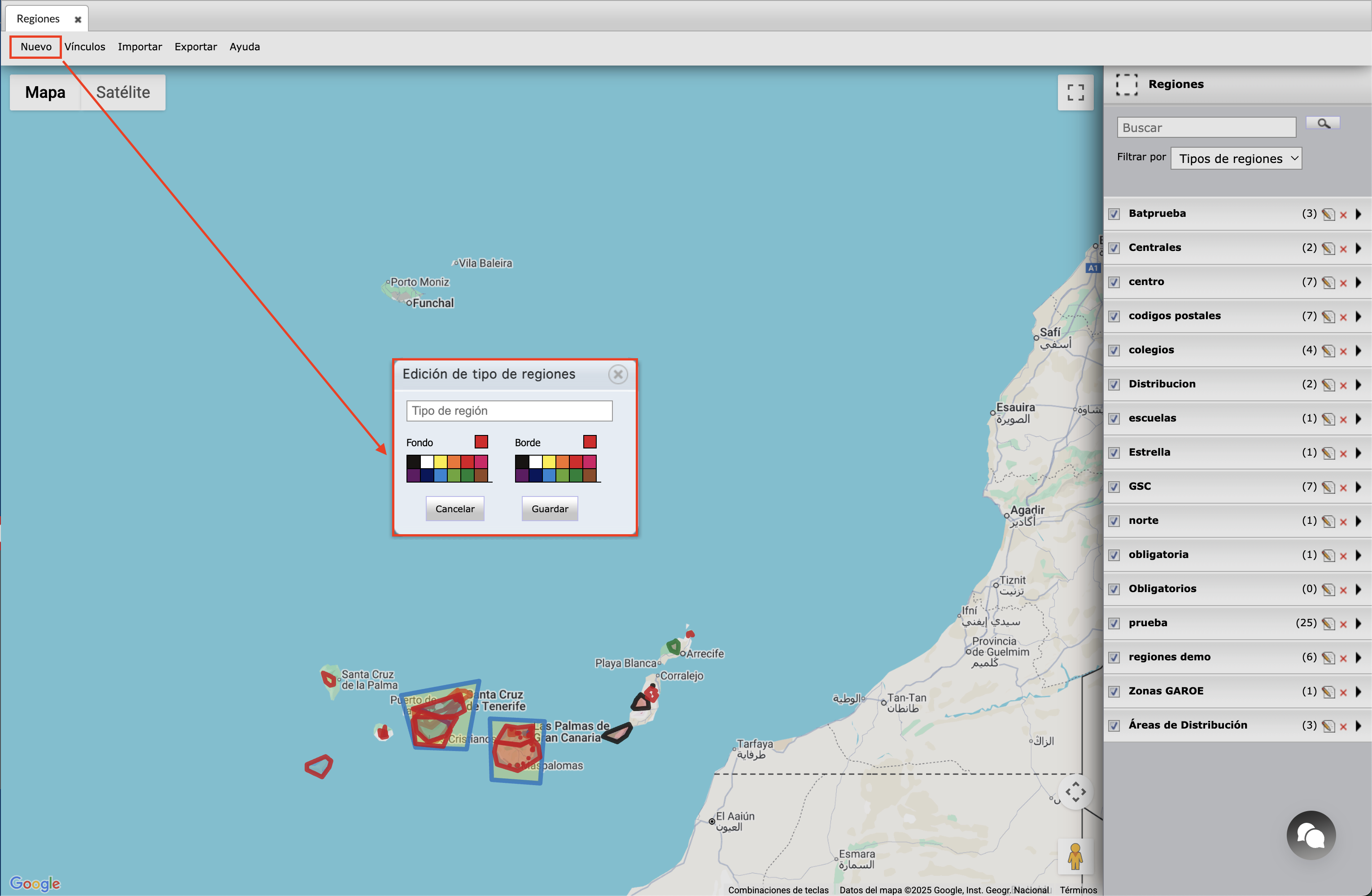Select the yellow Fondo color swatch
Screen dimensions: 1372x896
pyautogui.click(x=441, y=461)
